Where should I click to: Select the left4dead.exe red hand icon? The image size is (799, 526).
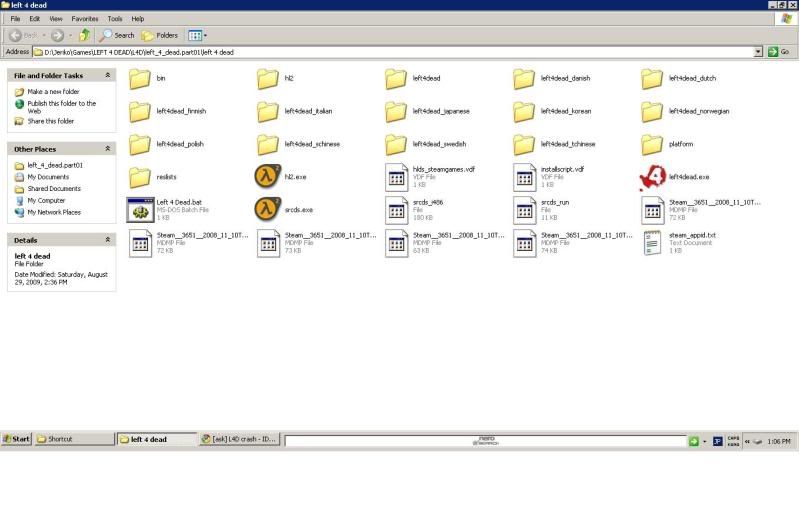tap(652, 177)
